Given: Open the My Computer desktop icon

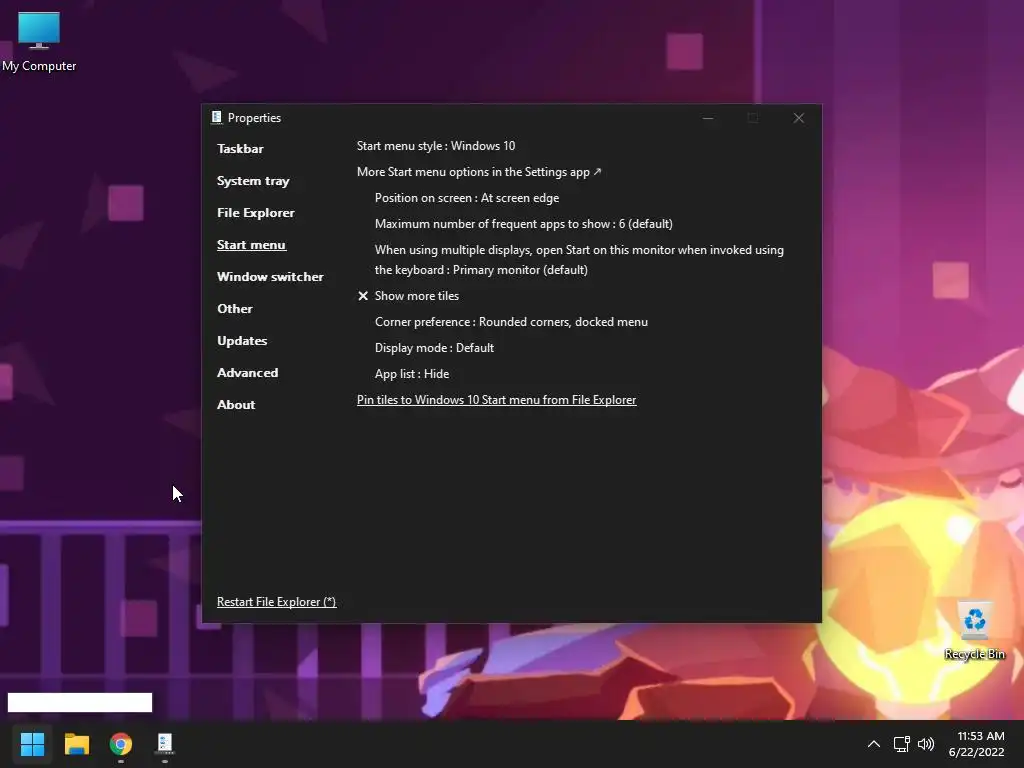Looking at the screenshot, I should point(39,42).
